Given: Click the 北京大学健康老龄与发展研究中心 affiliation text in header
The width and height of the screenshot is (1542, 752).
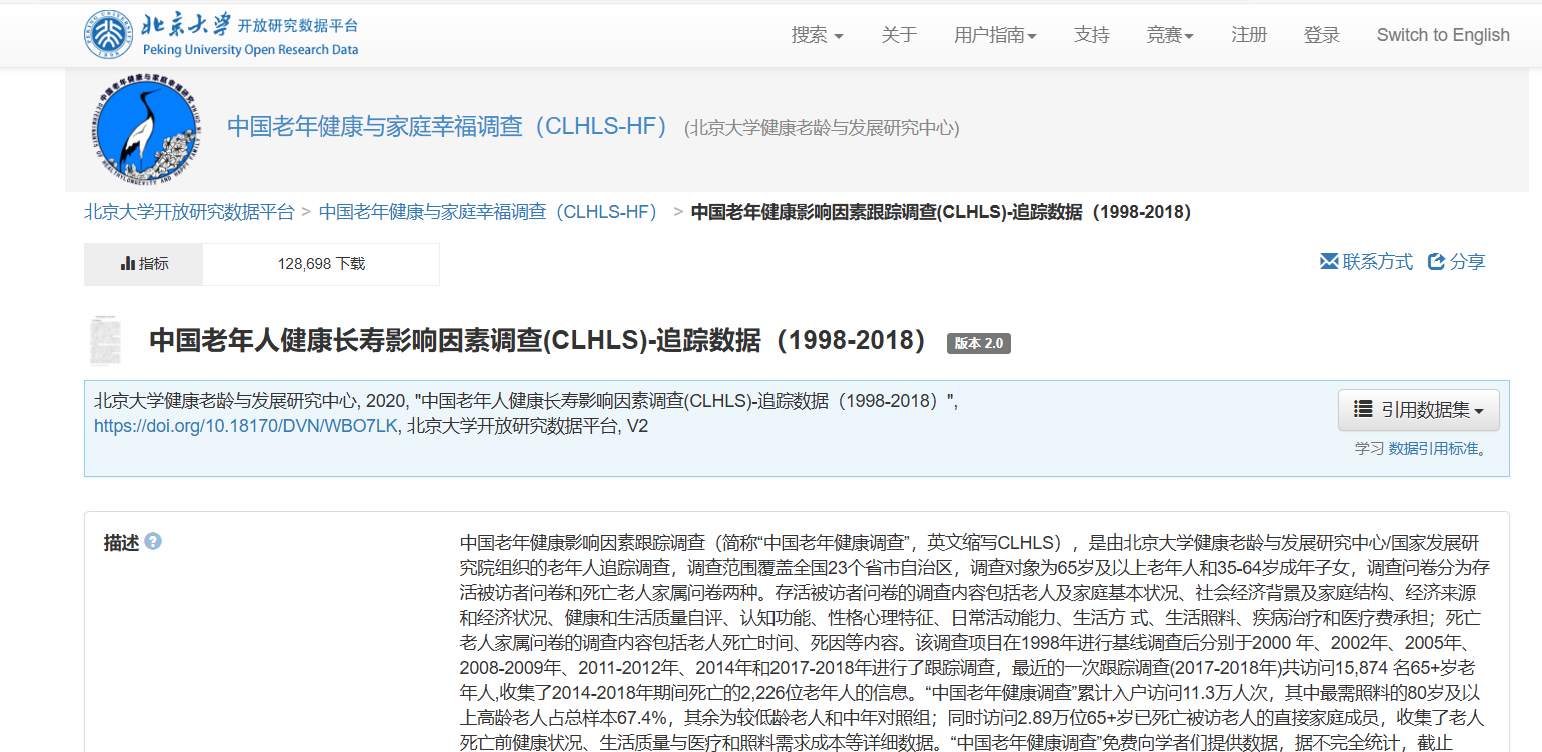Looking at the screenshot, I should tap(822, 128).
